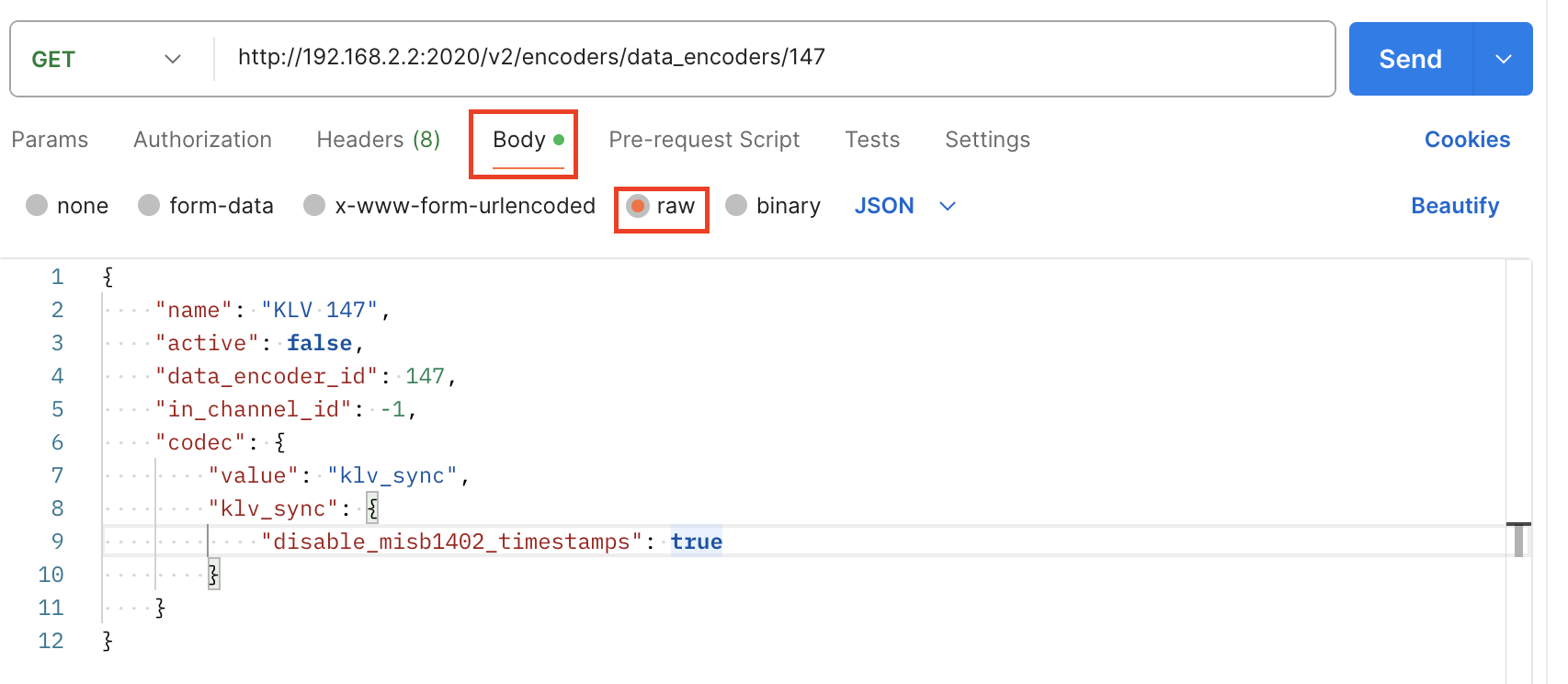Choose x-www-form-urlencoded body type
The width and height of the screenshot is (1568, 684).
pyautogui.click(x=449, y=205)
